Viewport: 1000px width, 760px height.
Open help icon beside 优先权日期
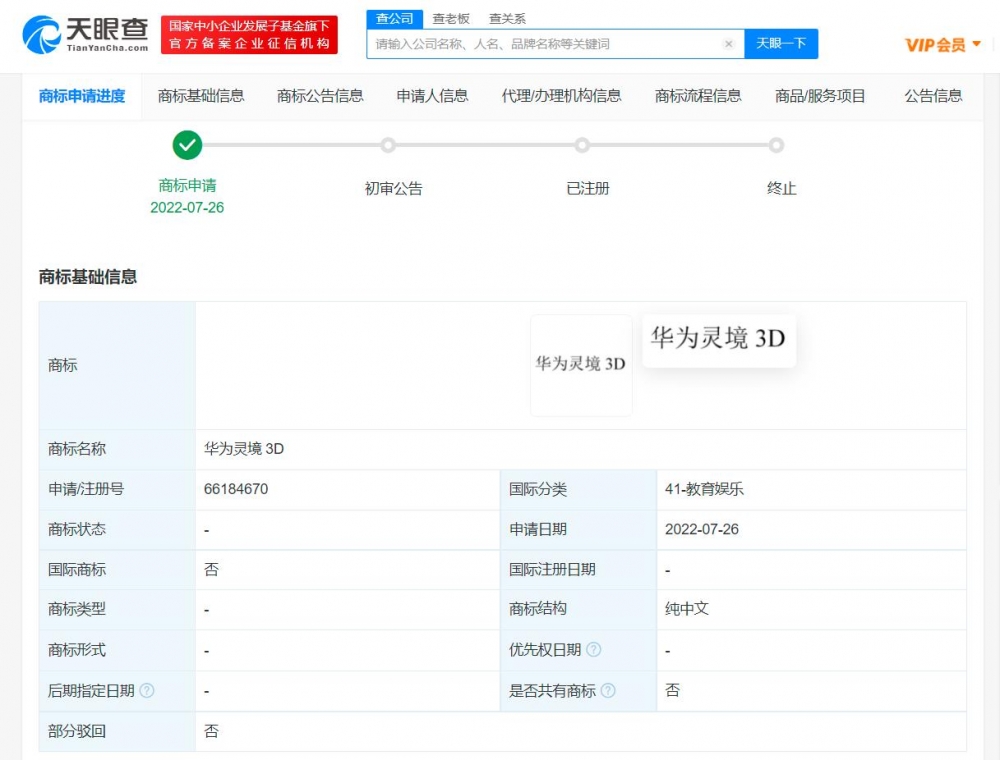[594, 650]
